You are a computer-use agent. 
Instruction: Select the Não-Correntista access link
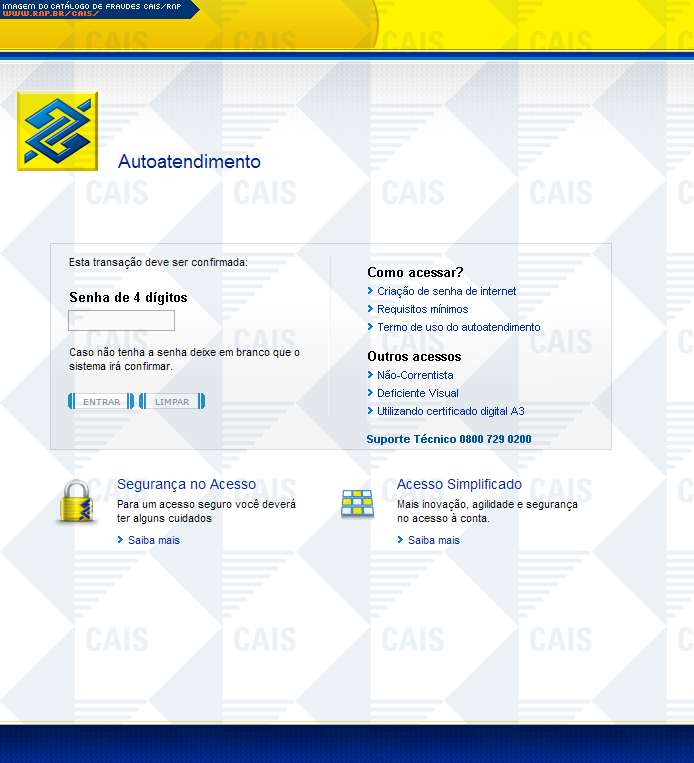[x=415, y=375]
